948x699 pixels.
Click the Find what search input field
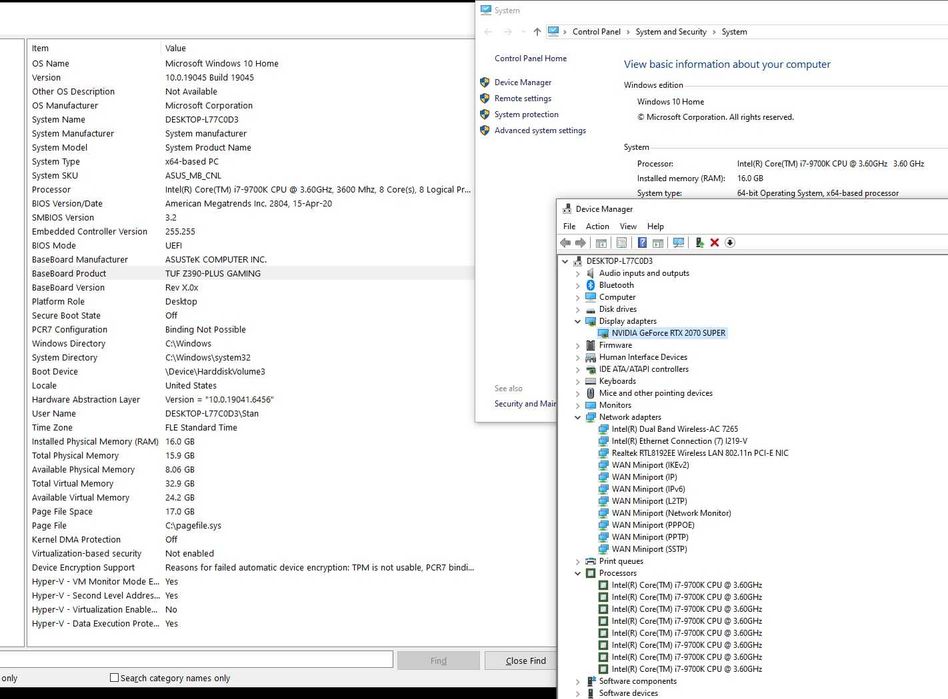(x=196, y=660)
